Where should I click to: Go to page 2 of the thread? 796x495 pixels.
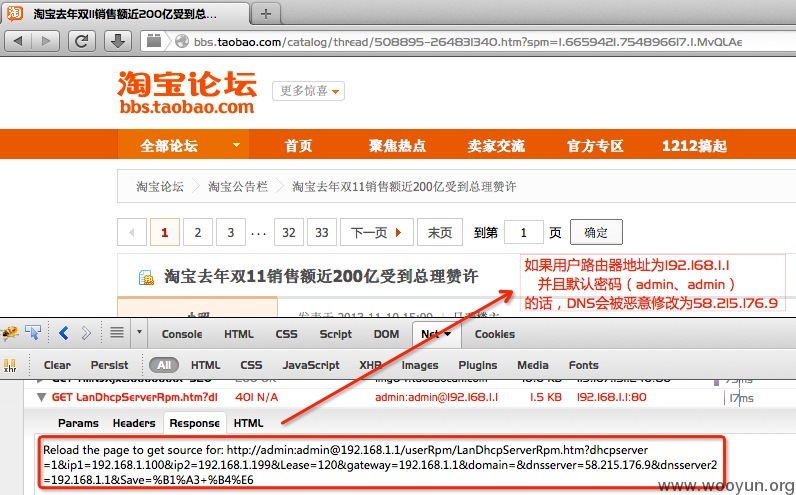point(197,233)
